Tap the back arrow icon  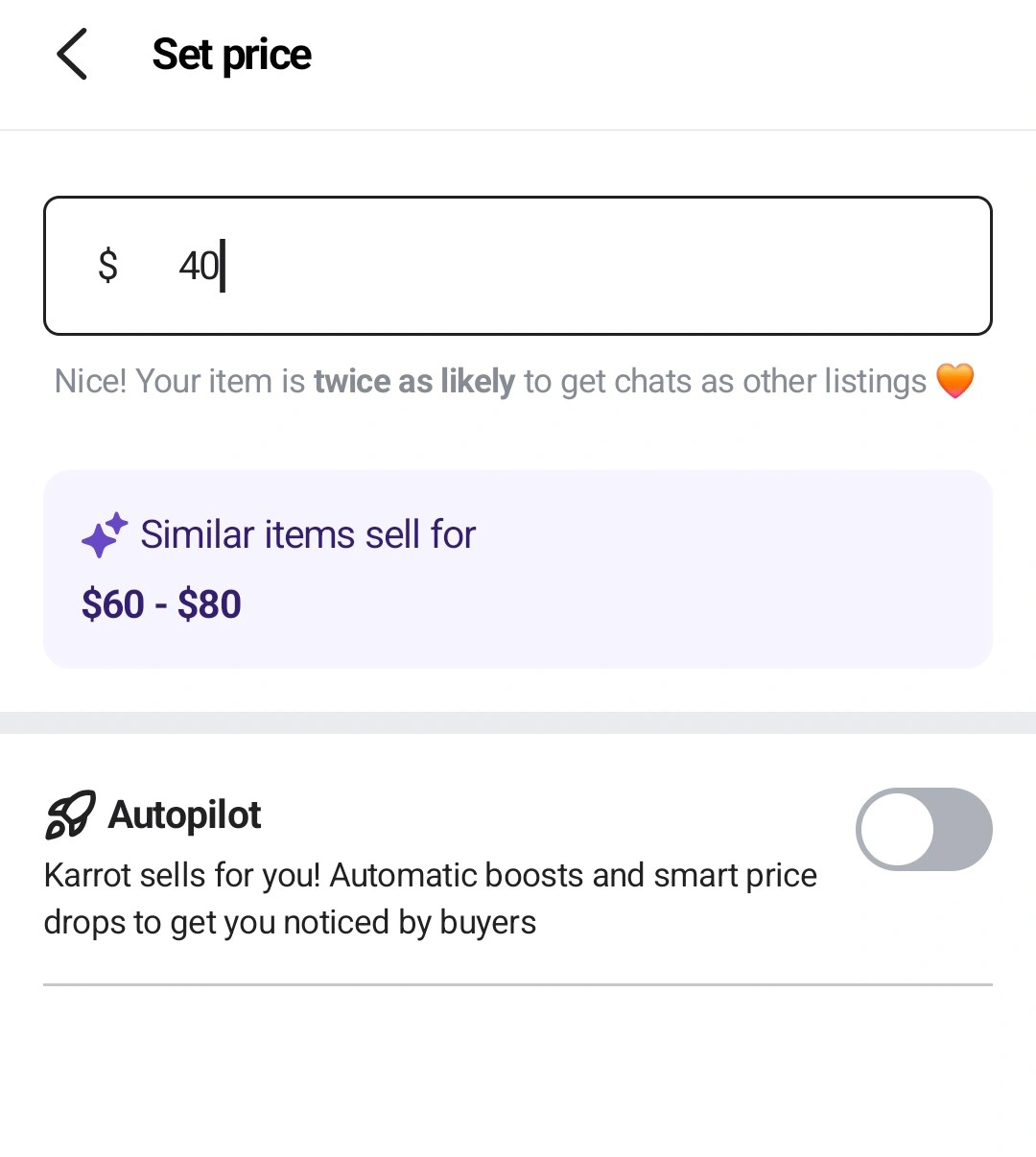[72, 54]
